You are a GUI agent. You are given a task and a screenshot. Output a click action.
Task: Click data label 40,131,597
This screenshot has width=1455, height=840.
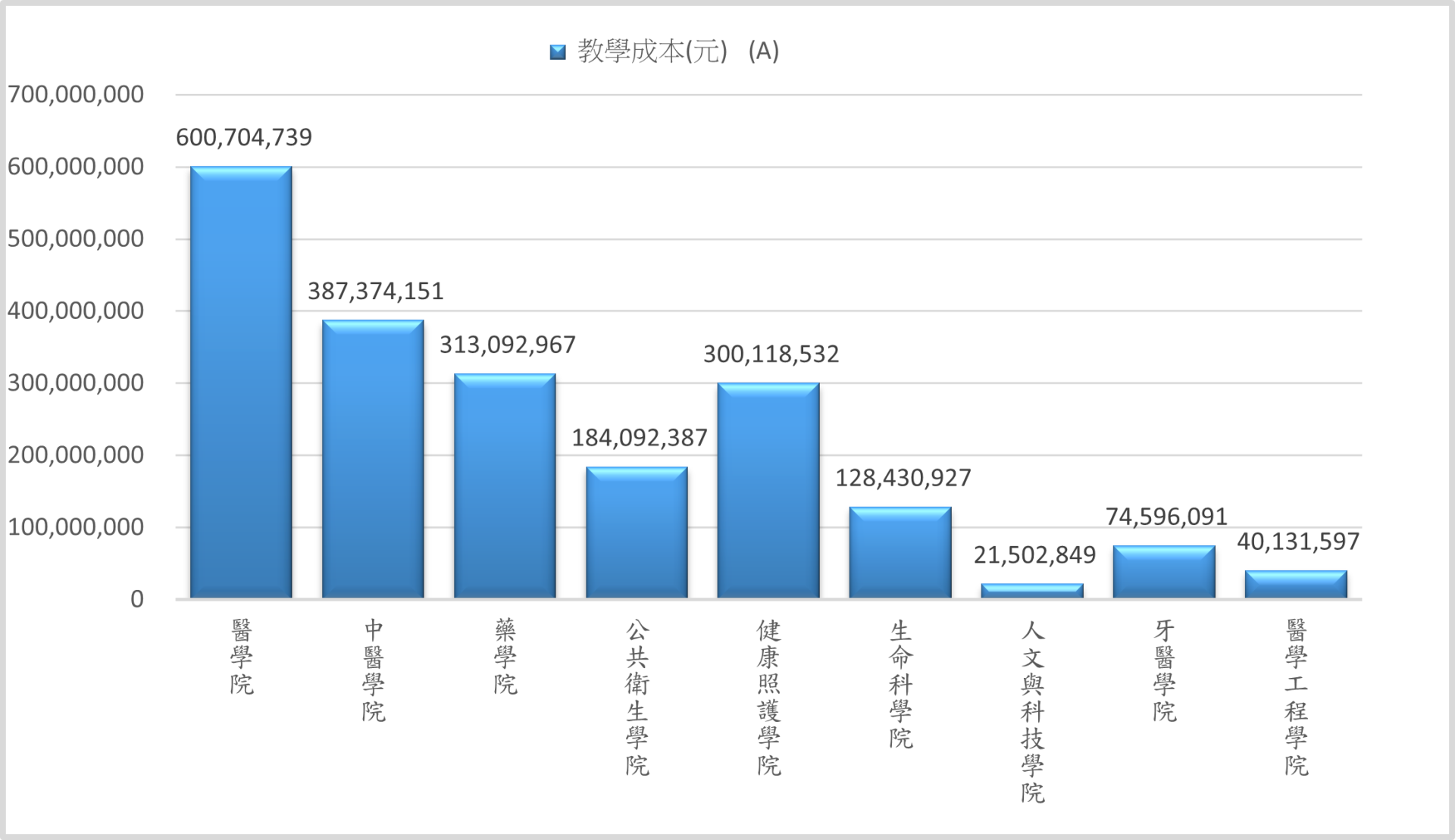point(1299,542)
